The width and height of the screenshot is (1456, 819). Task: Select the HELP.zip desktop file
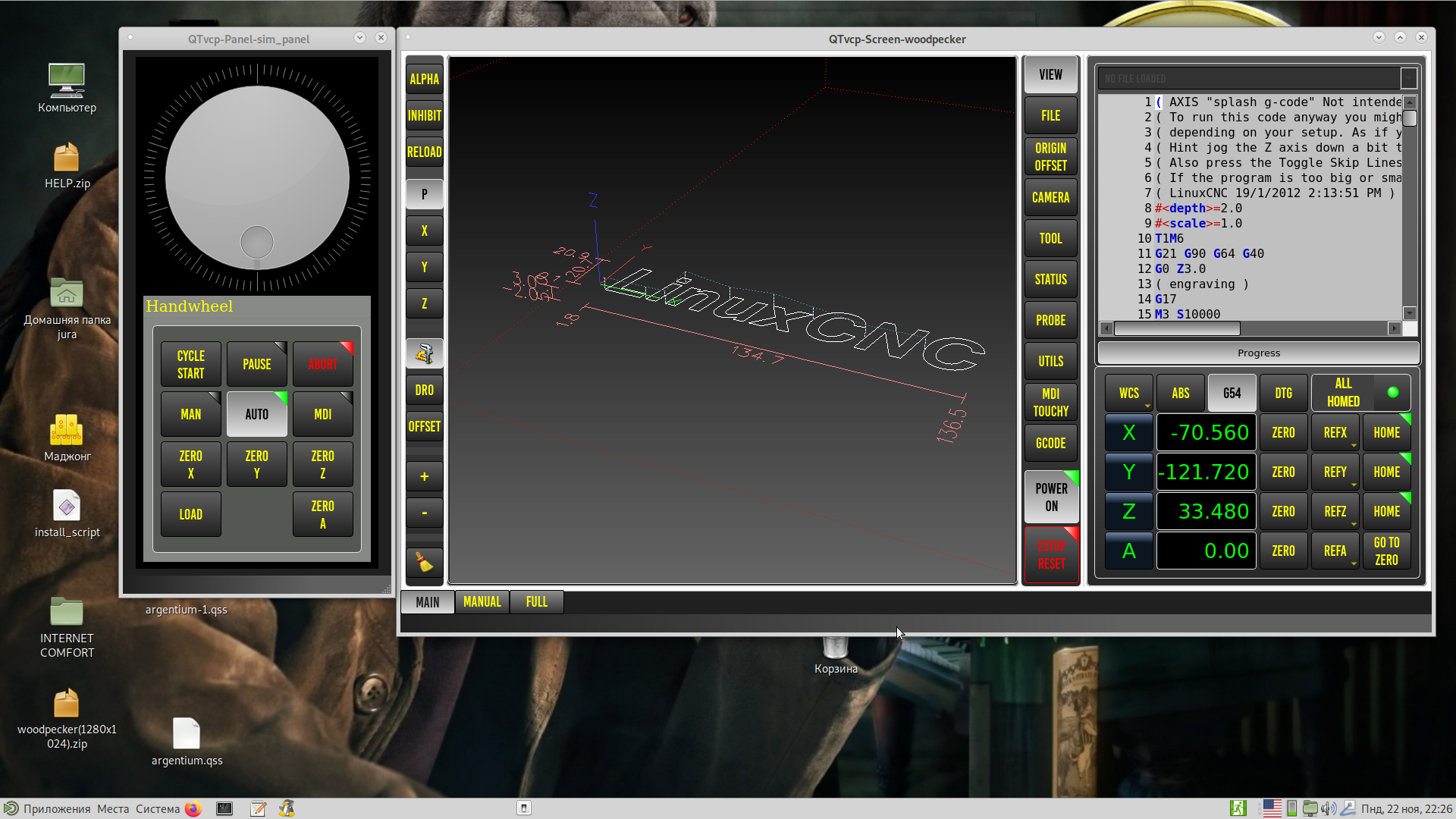pos(67,165)
